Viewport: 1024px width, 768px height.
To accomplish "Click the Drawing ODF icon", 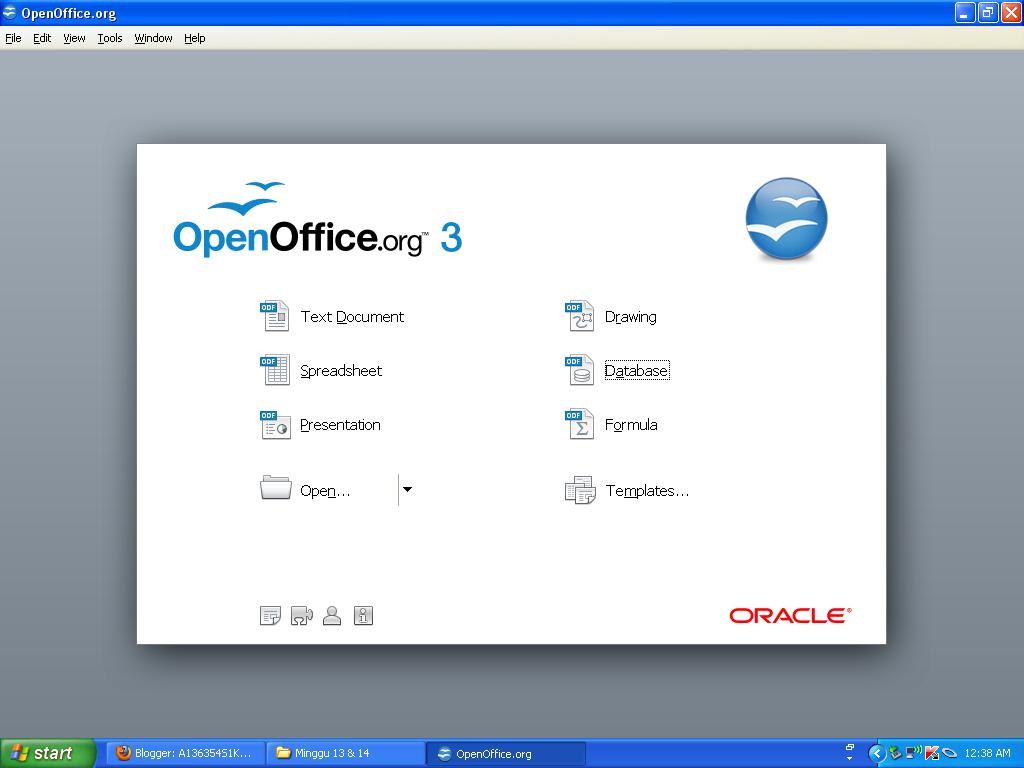I will coord(579,316).
